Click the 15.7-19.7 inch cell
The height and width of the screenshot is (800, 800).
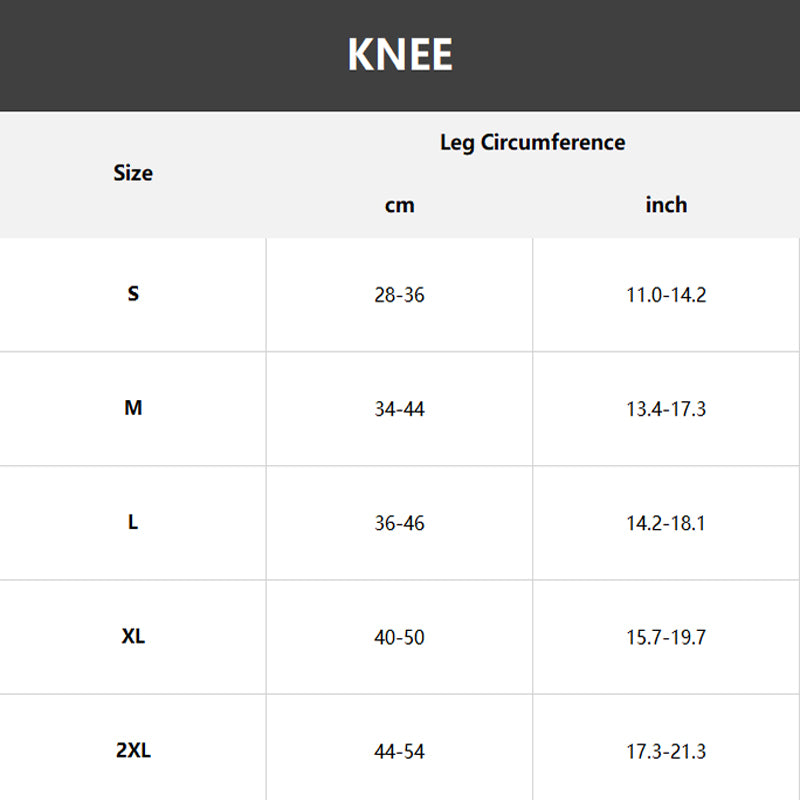tap(666, 637)
